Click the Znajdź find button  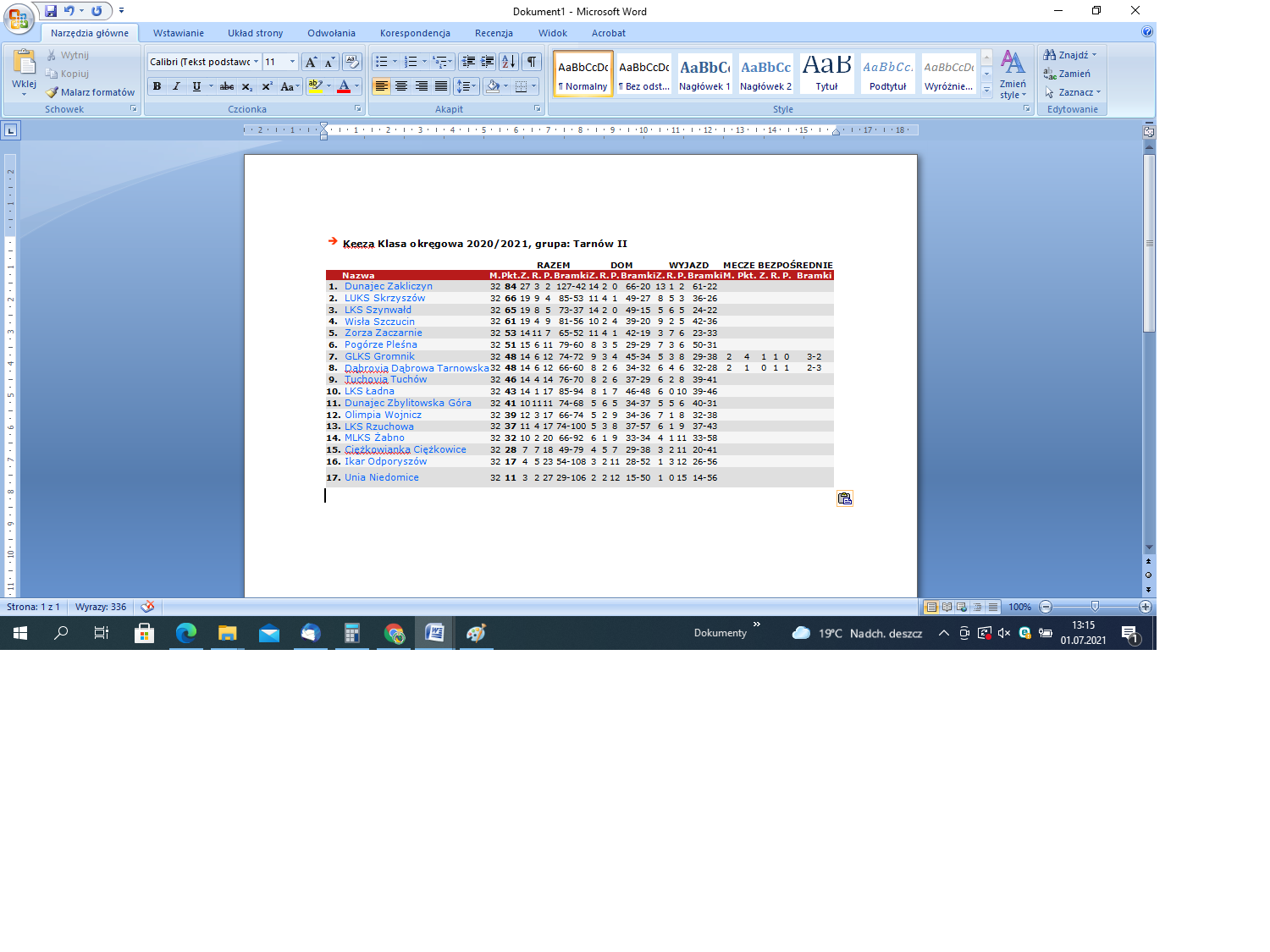pos(1071,55)
